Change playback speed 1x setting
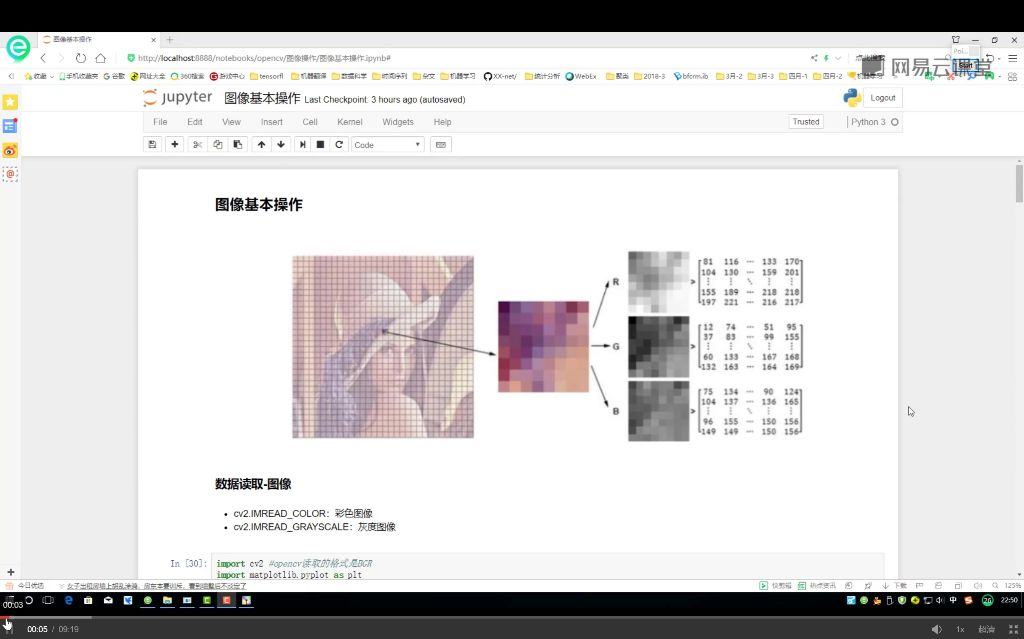This screenshot has width=1024, height=639. coord(960,629)
